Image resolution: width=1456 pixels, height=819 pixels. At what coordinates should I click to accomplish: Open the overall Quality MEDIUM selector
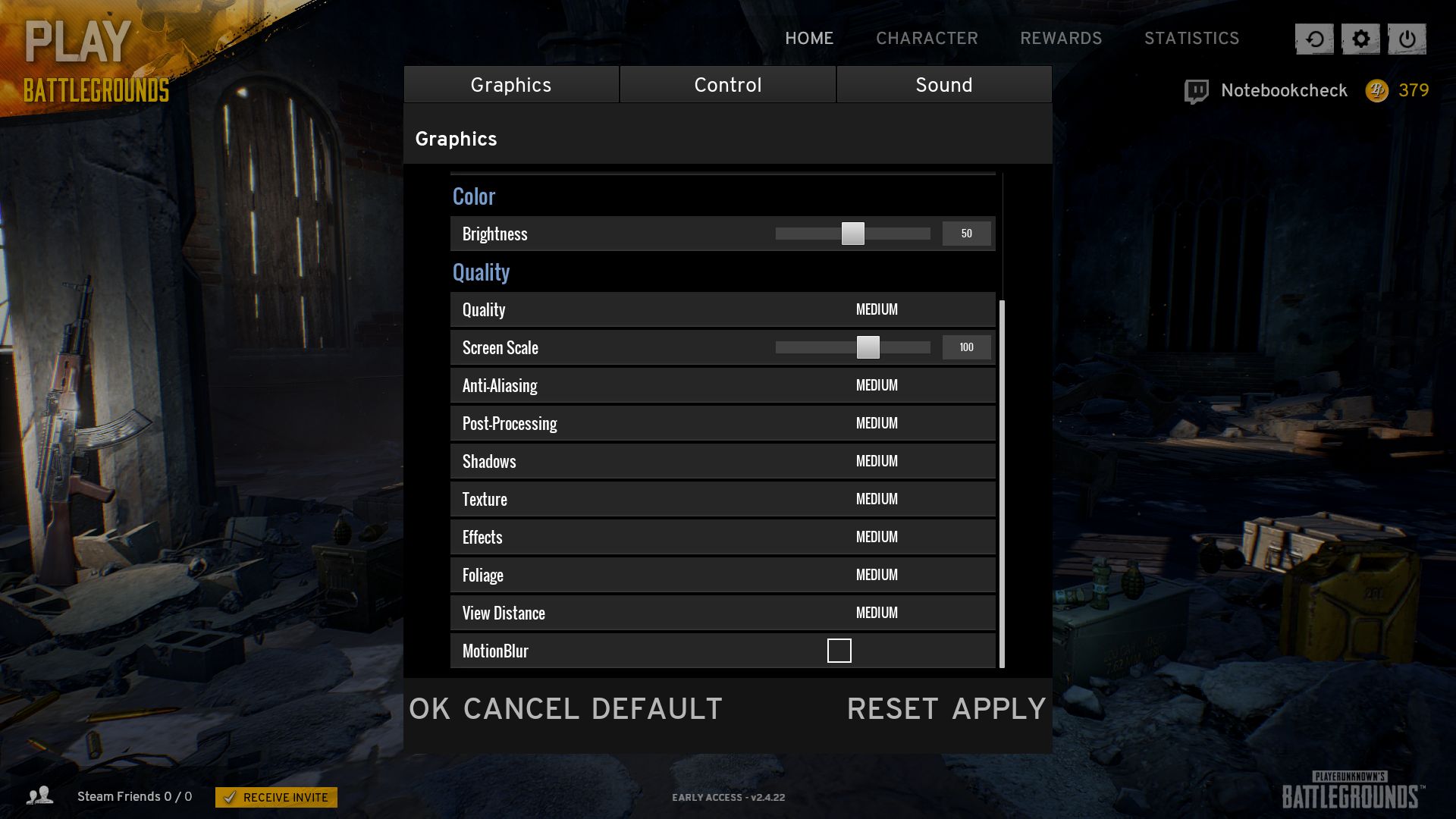coord(877,309)
